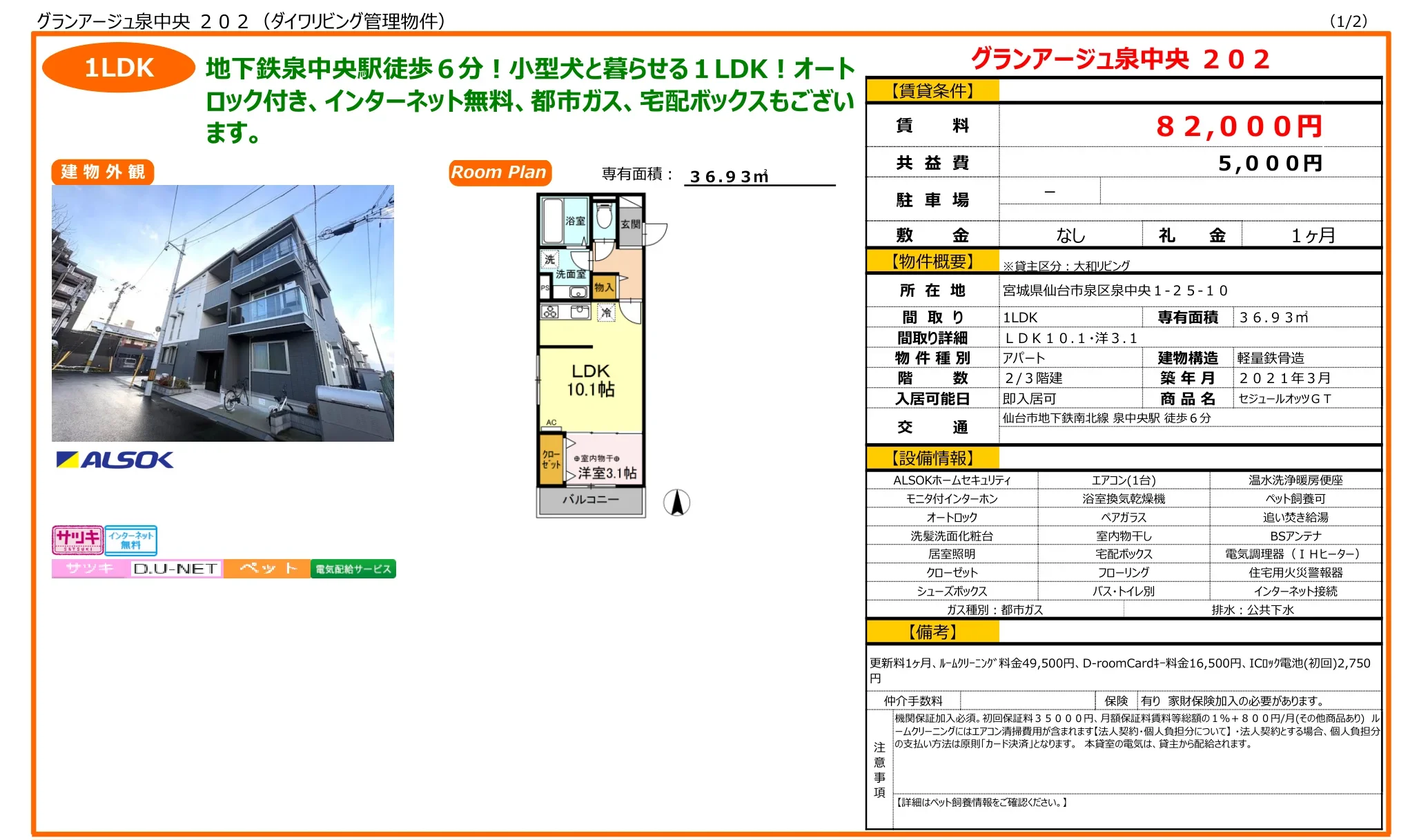Click the 更新料1ヶ月 remarks text
Viewport: 1419px width, 840px height.
click(x=1120, y=670)
